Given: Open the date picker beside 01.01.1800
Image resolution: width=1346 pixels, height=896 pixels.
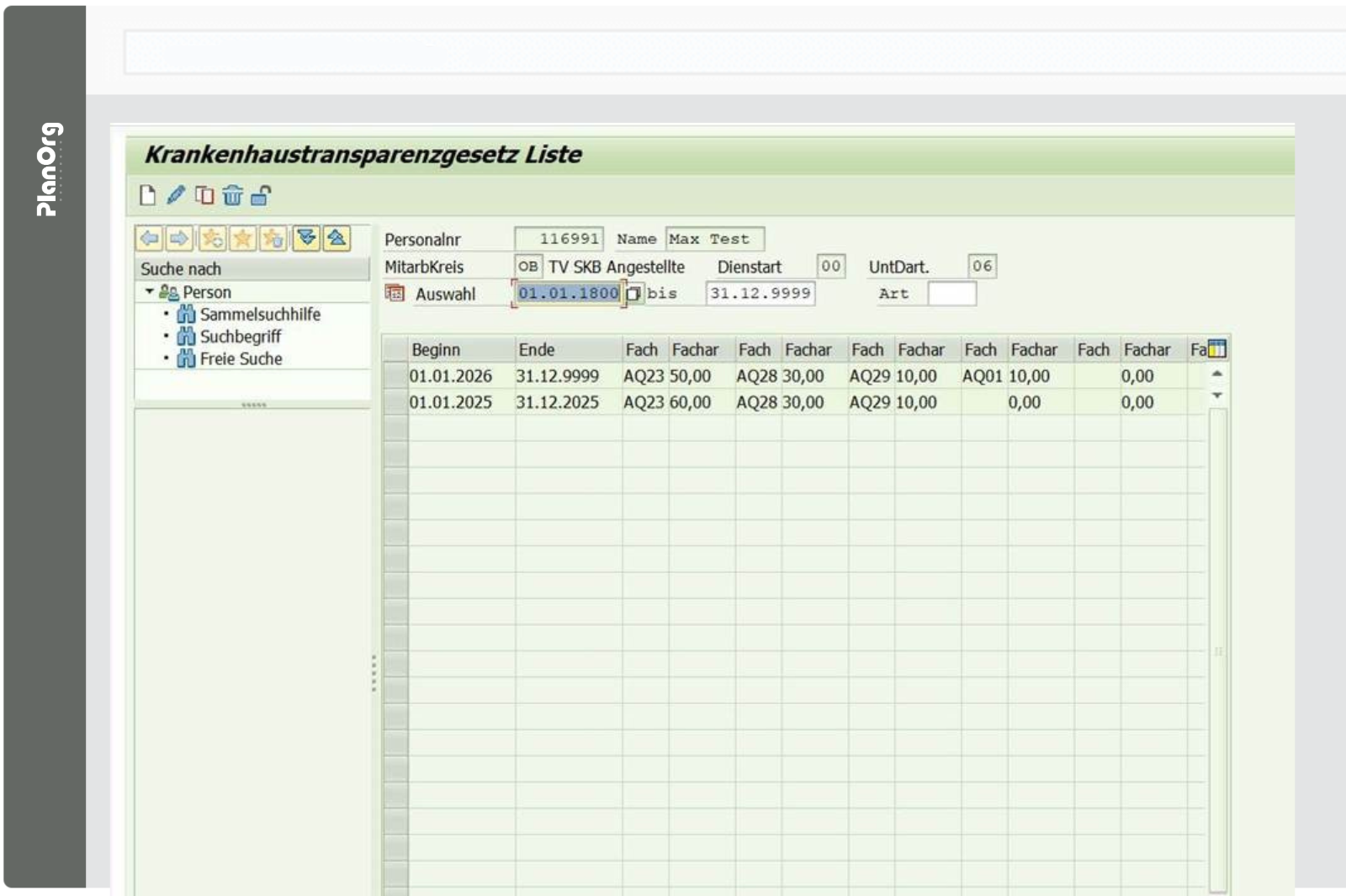Looking at the screenshot, I should click(633, 294).
